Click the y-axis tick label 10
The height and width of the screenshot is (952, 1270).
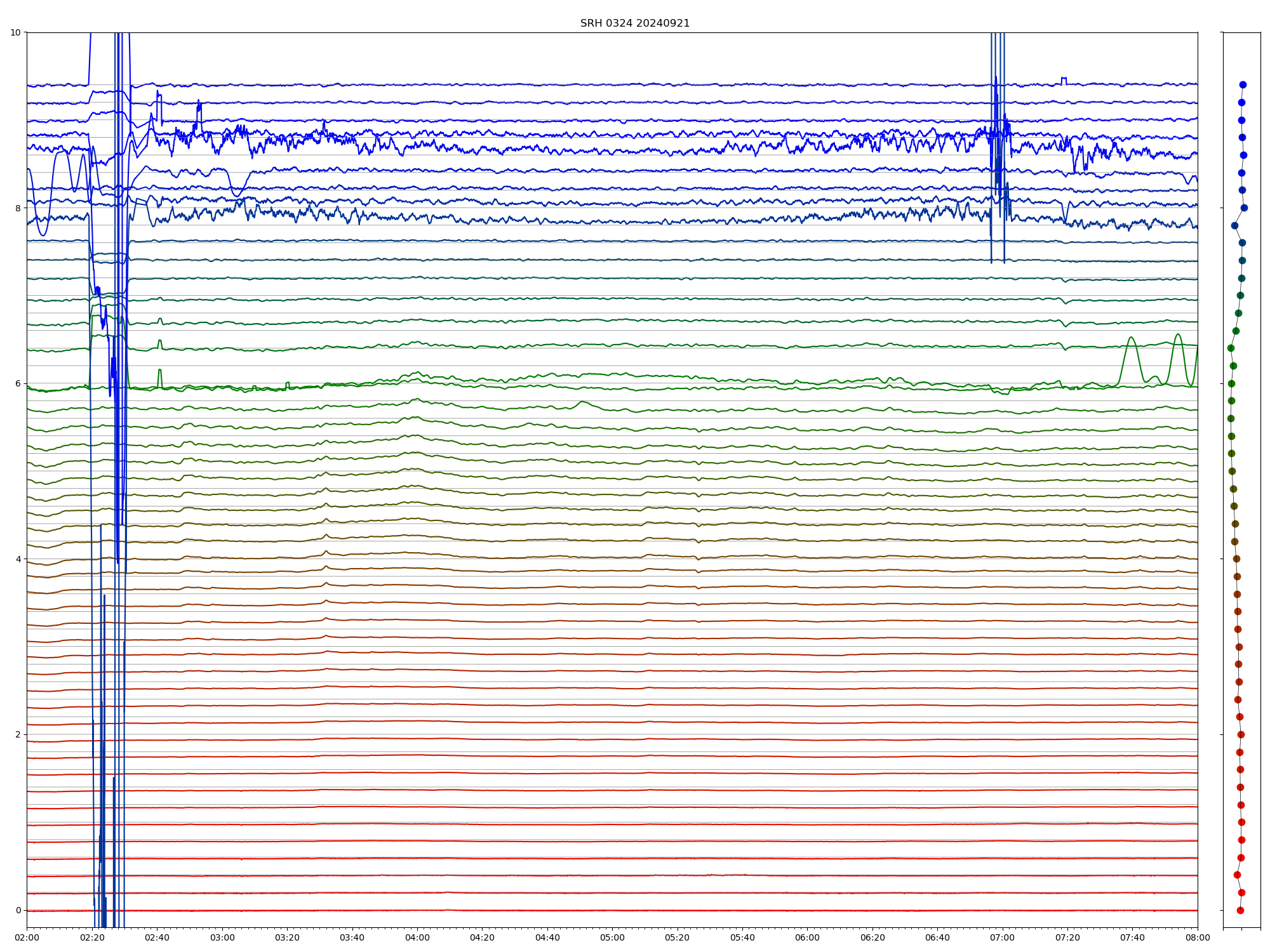(15, 32)
